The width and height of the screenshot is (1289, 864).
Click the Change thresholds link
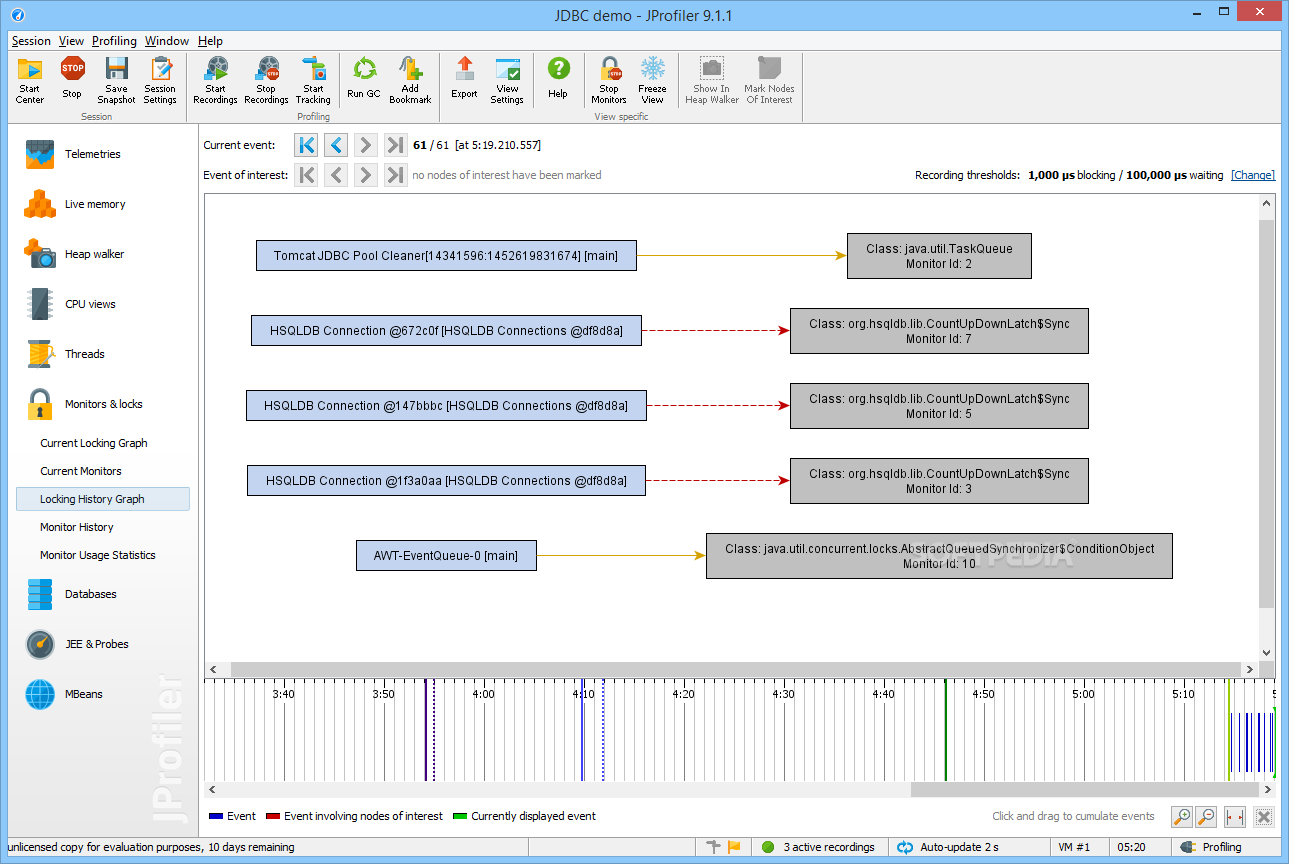(1253, 175)
